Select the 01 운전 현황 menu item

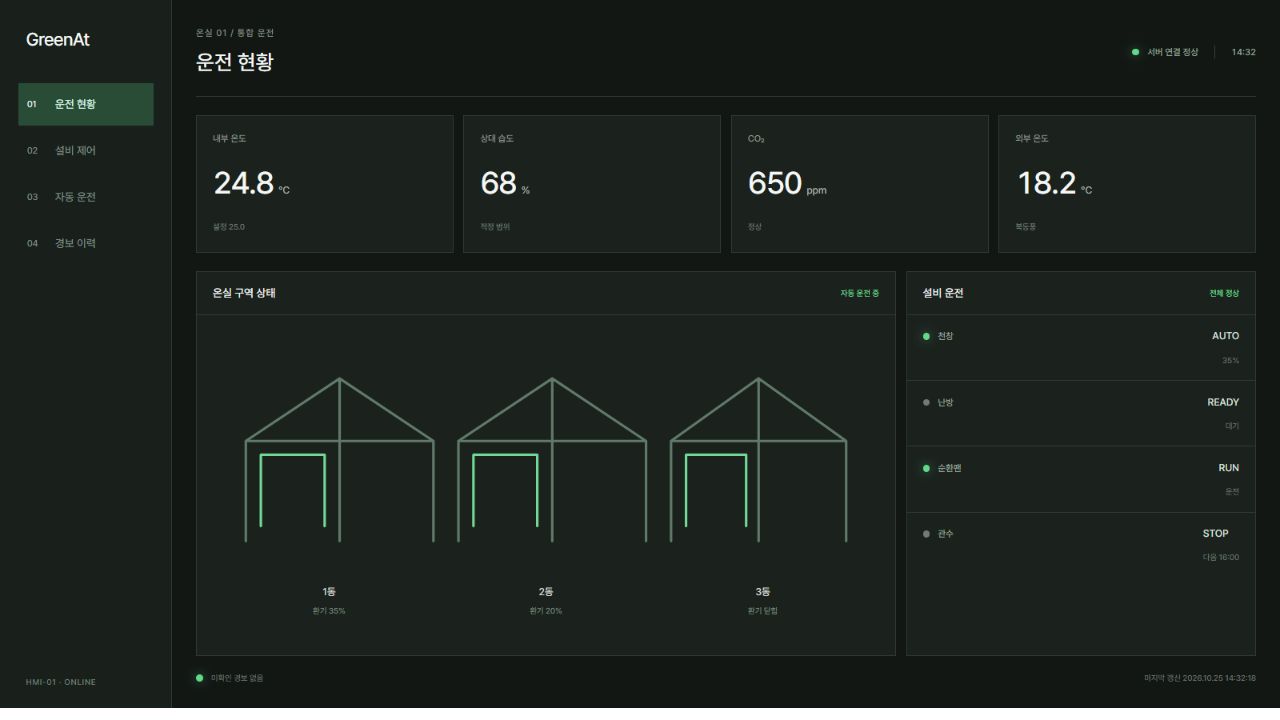pos(86,104)
